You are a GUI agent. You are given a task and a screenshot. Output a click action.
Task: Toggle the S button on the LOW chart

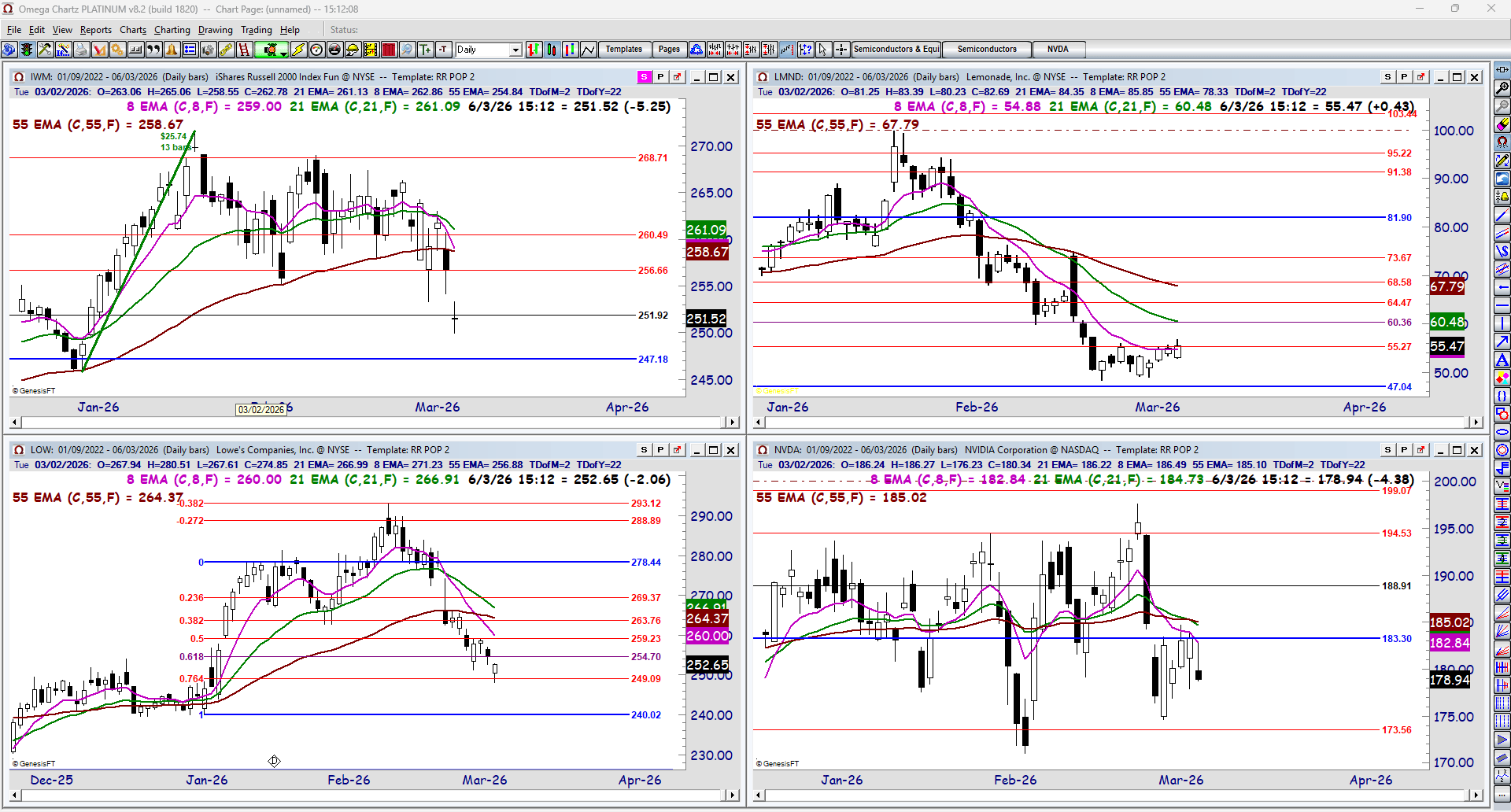point(644,450)
